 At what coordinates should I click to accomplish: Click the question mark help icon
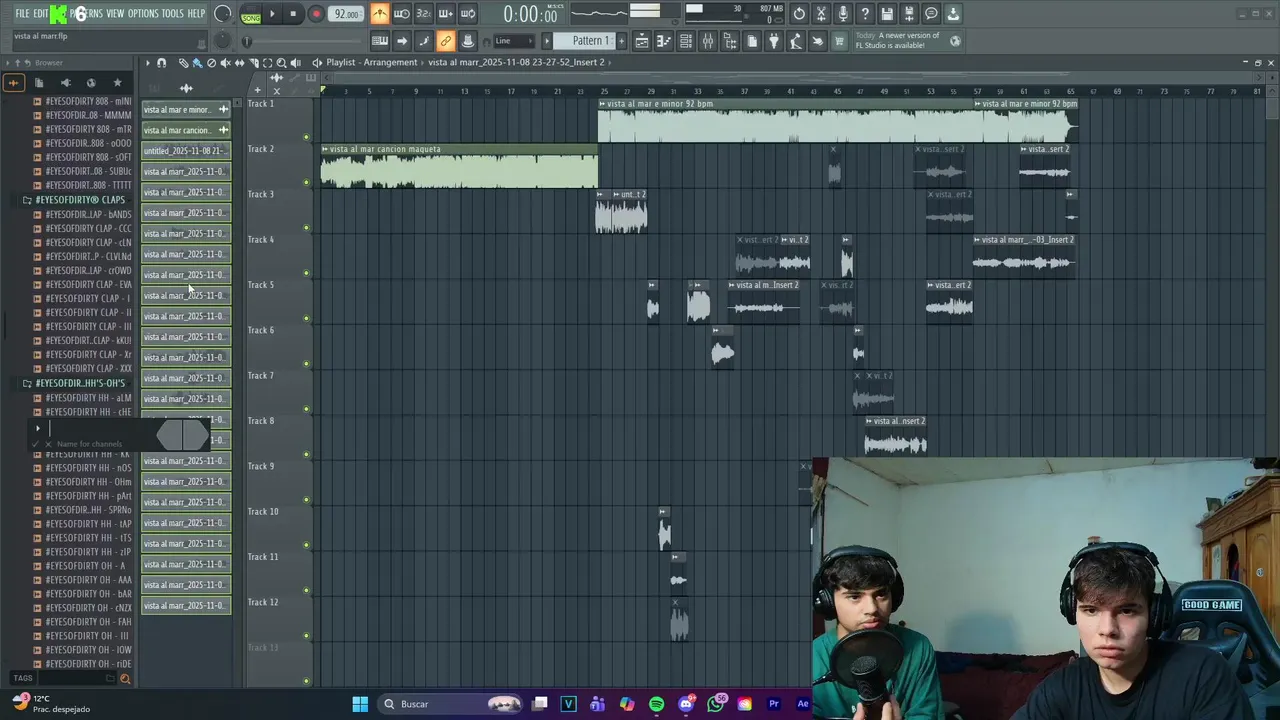865,14
